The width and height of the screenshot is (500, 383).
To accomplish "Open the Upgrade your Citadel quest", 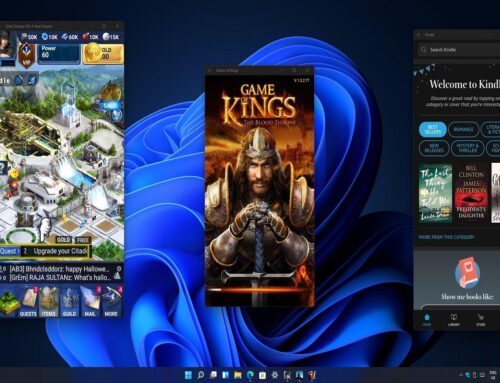I will click(56, 251).
